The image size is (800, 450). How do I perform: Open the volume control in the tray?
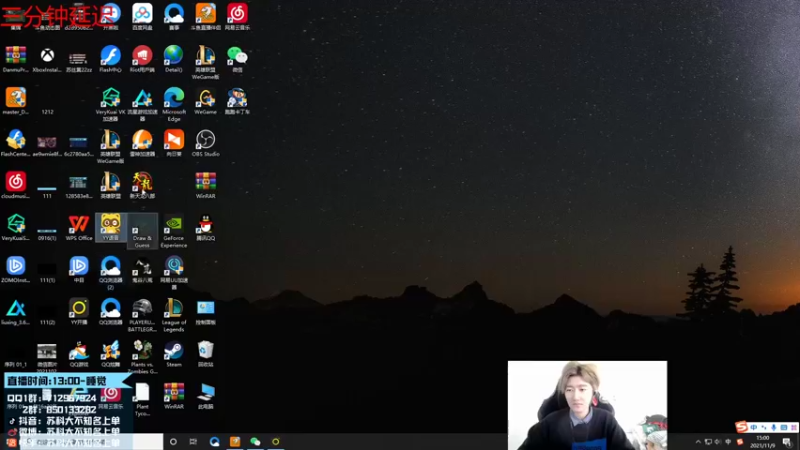pyautogui.click(x=718, y=442)
